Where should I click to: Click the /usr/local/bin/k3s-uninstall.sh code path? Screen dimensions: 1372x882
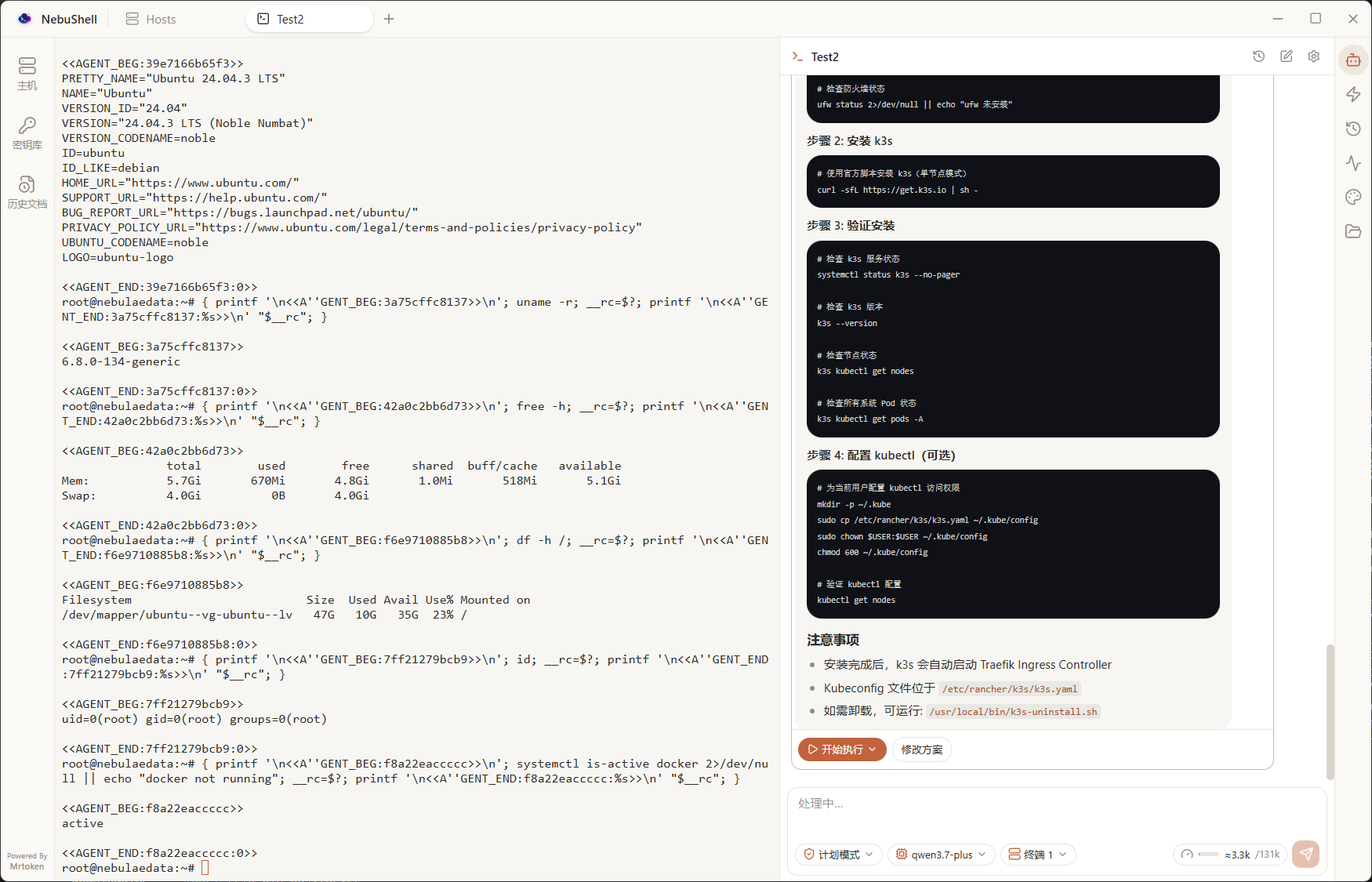pyautogui.click(x=1013, y=712)
